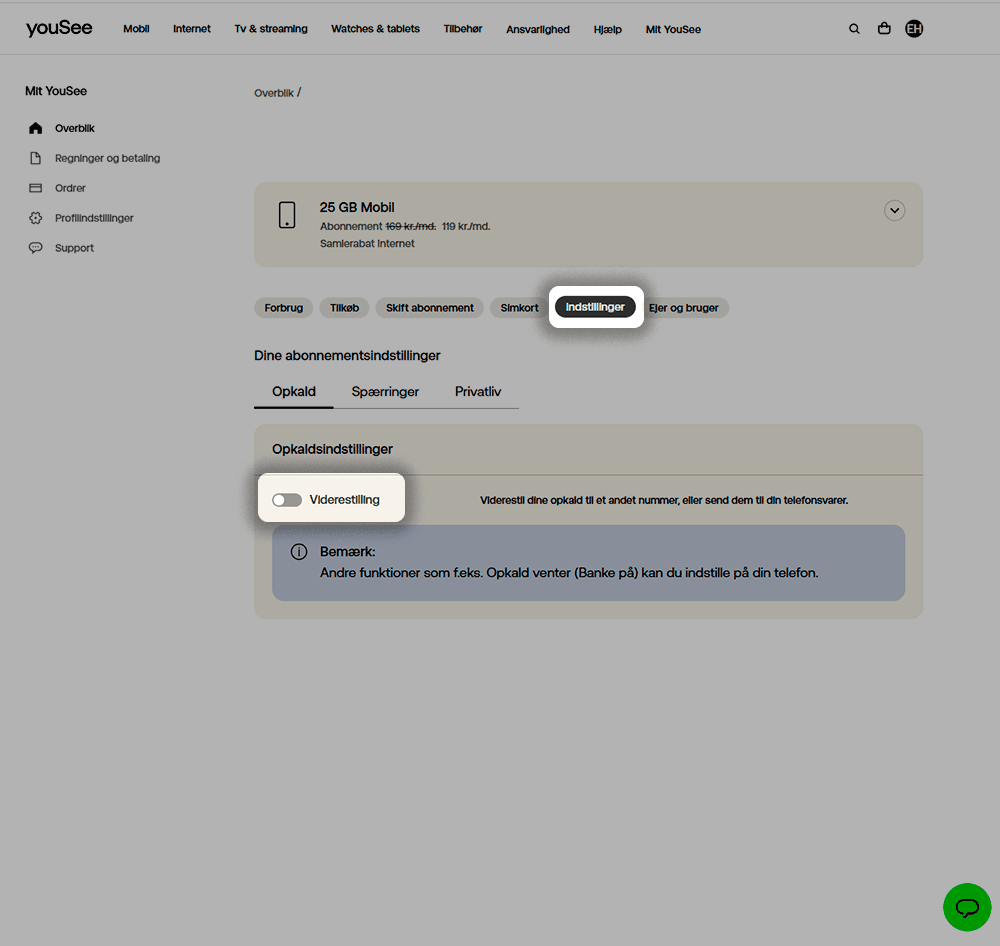This screenshot has height=946, width=1000.
Task: Open the EH profile avatar
Action: pyautogui.click(x=914, y=29)
